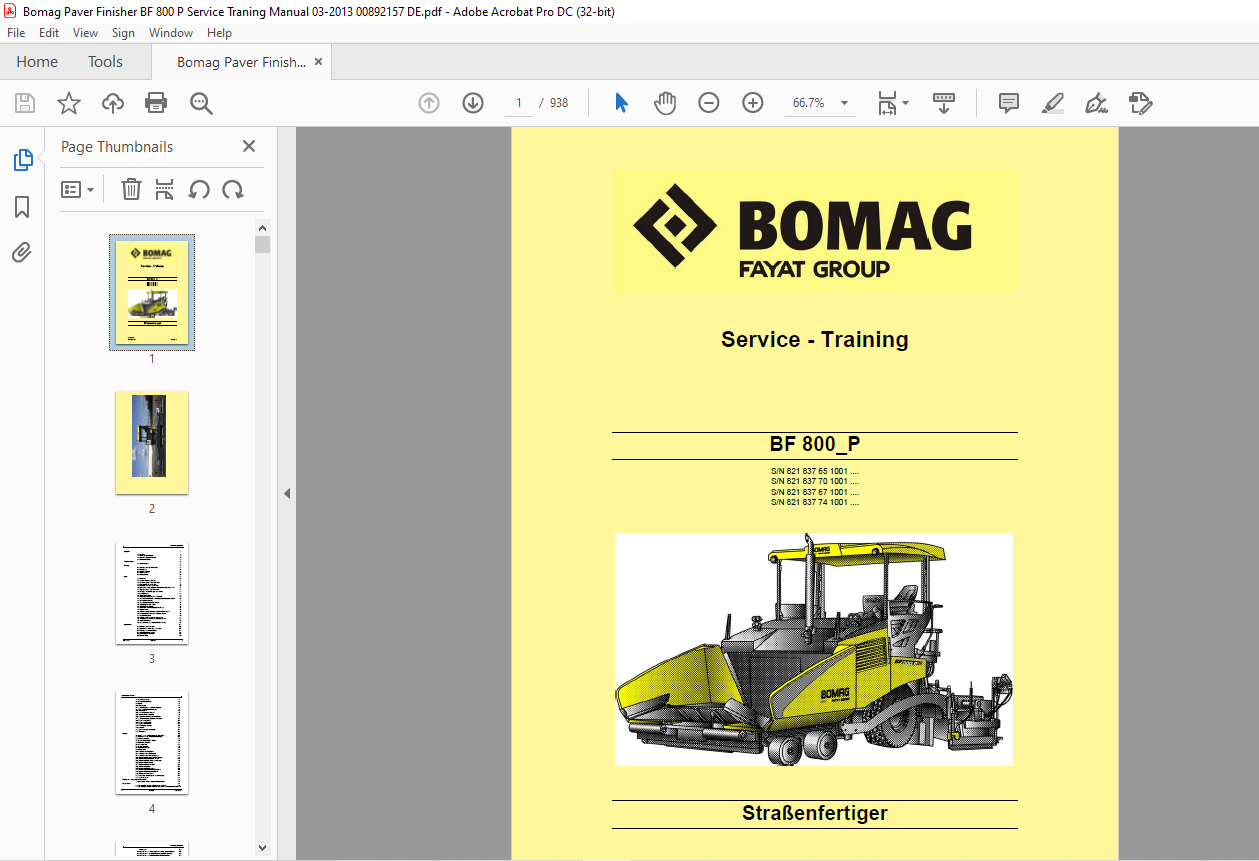Go to previous page arrow
This screenshot has width=1259, height=861.
point(429,103)
